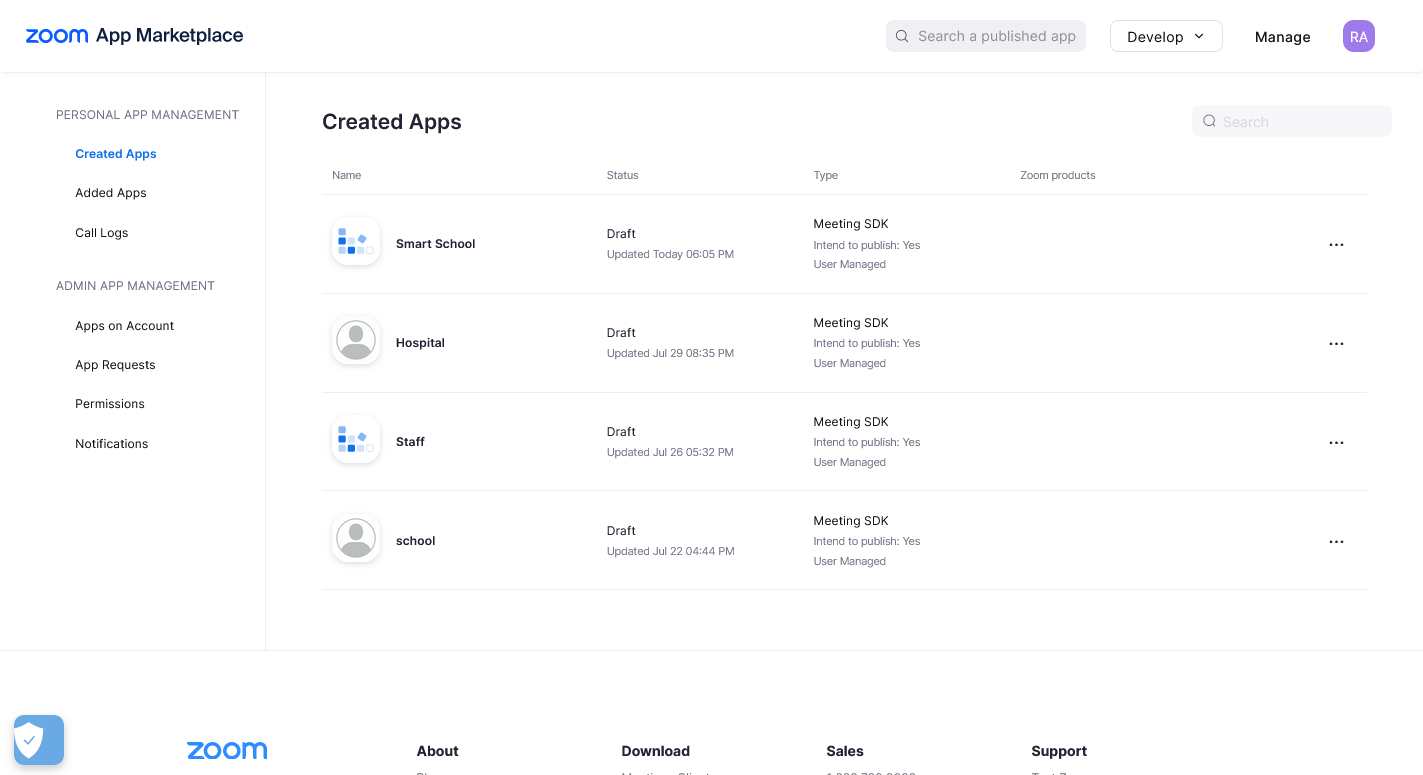Click the ADMIN APP MANAGEMENT heading
The image size is (1423, 775).
pos(136,286)
